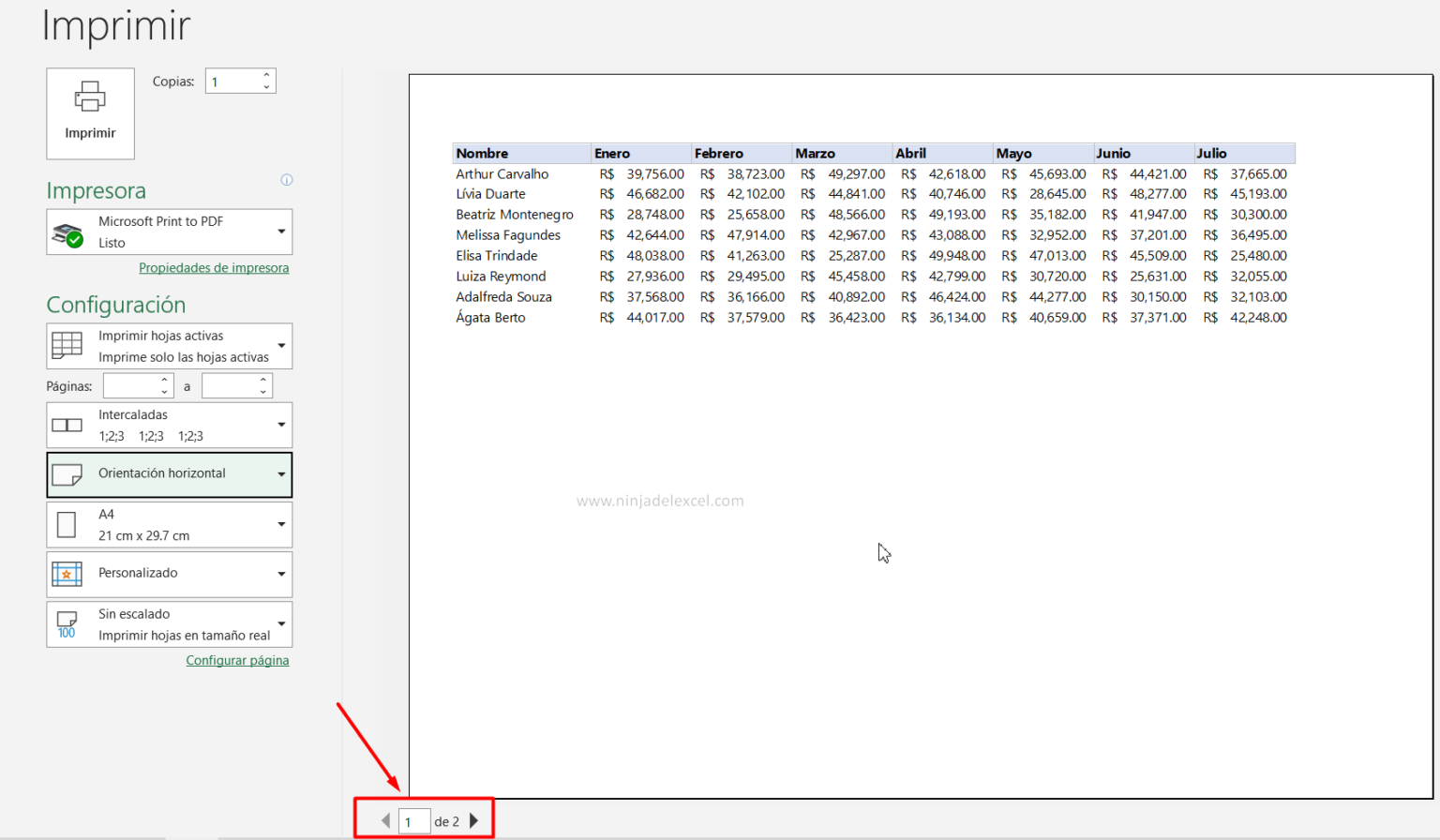Go to next preview page arrow
This screenshot has width=1440, height=840.
(x=474, y=821)
